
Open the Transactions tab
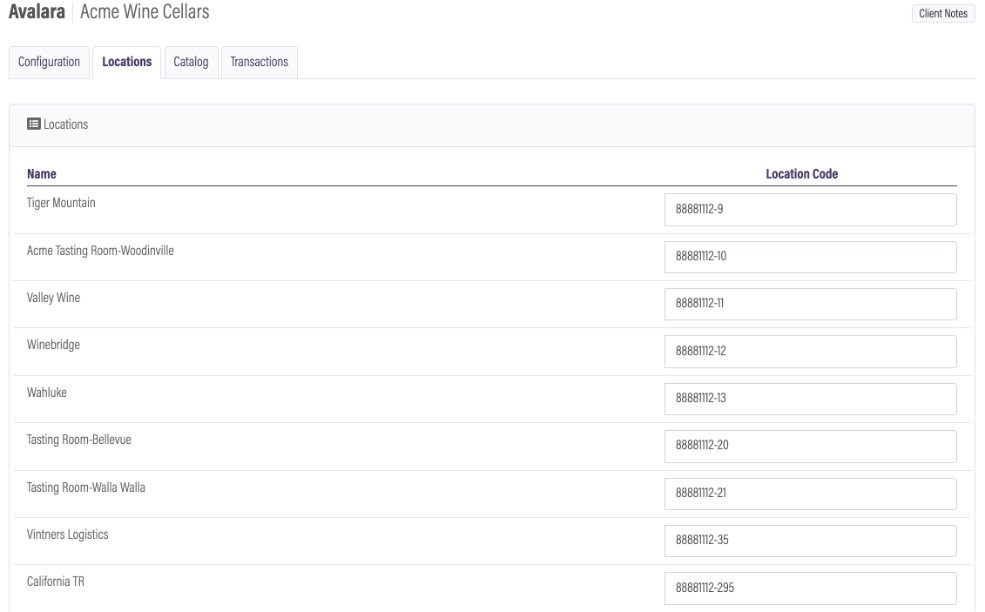coord(259,62)
